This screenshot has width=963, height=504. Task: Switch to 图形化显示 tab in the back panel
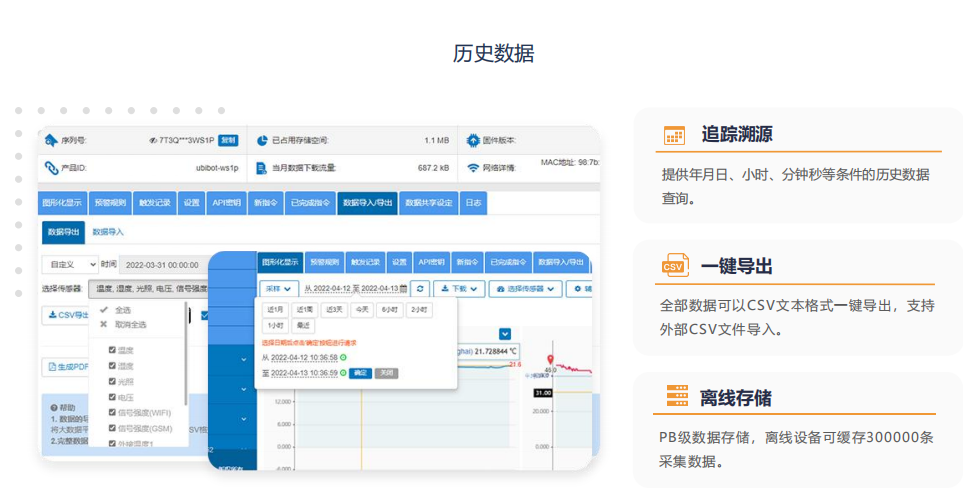click(62, 203)
